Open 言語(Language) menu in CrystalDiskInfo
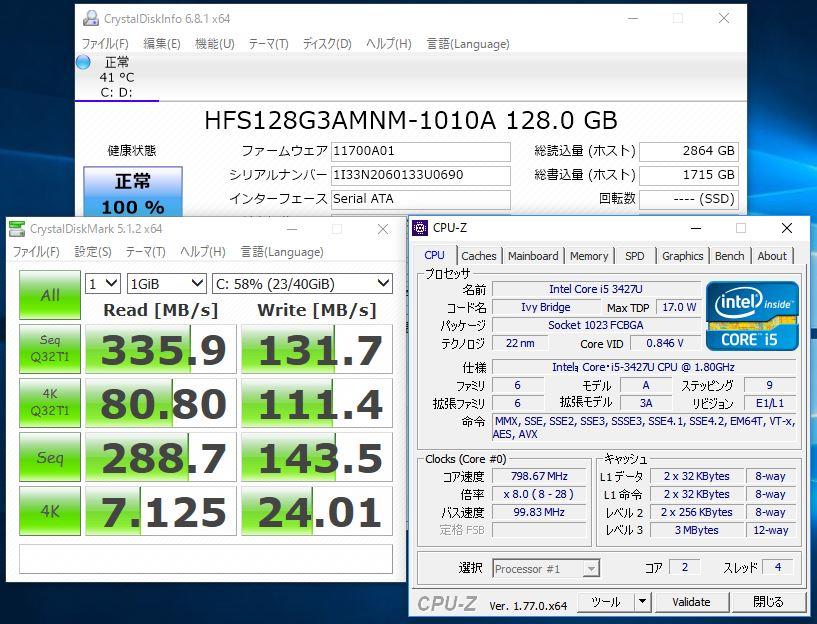Screen dimensions: 817x624 click(x=467, y=44)
